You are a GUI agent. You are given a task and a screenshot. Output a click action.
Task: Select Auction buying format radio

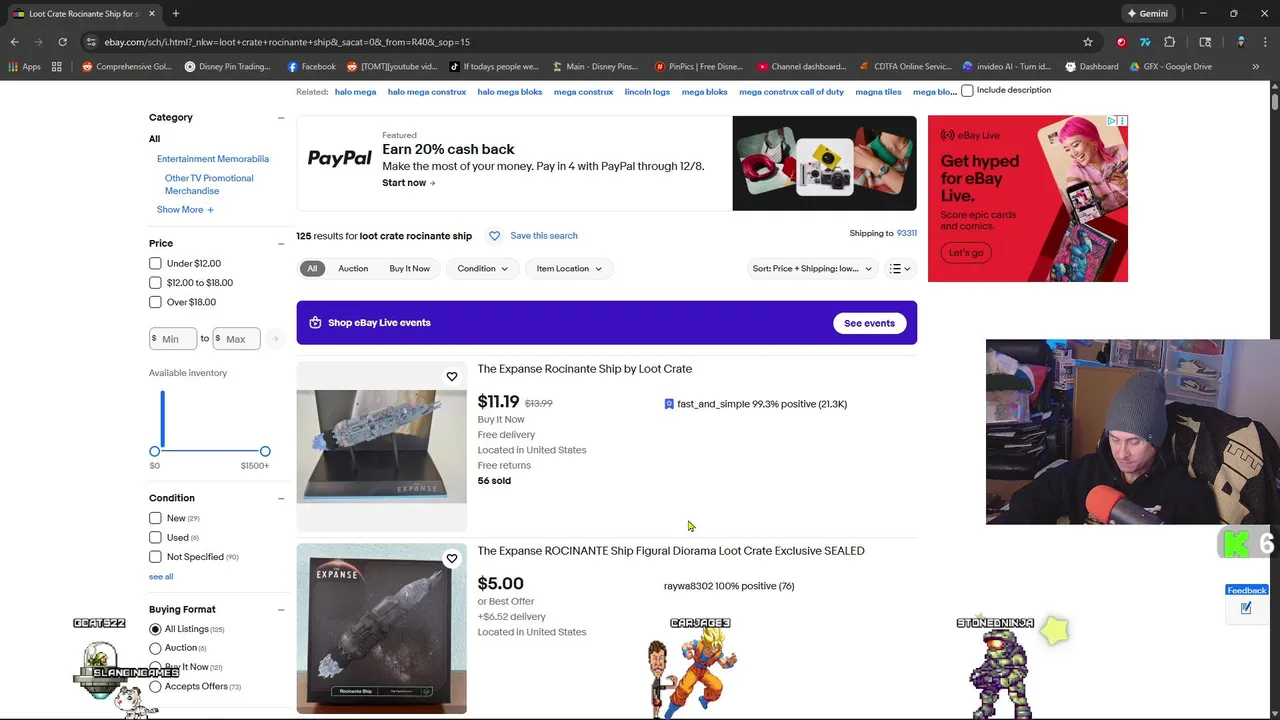(x=155, y=648)
